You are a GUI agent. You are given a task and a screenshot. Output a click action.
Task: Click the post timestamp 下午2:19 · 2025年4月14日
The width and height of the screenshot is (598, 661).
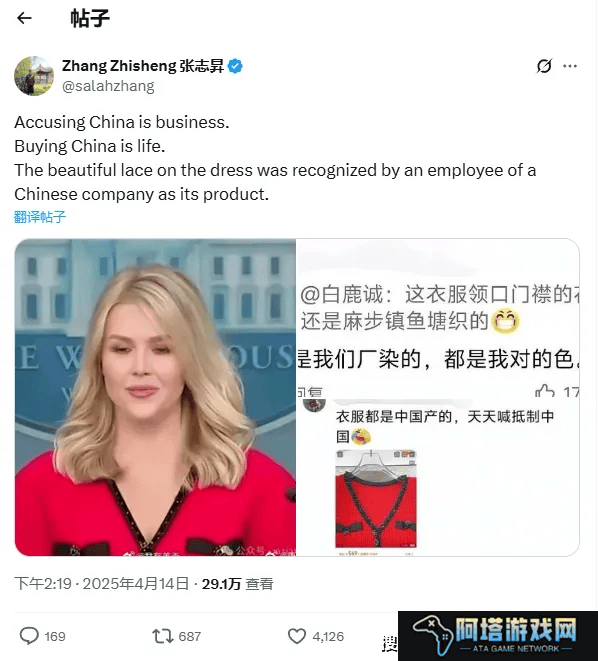[x=102, y=584]
